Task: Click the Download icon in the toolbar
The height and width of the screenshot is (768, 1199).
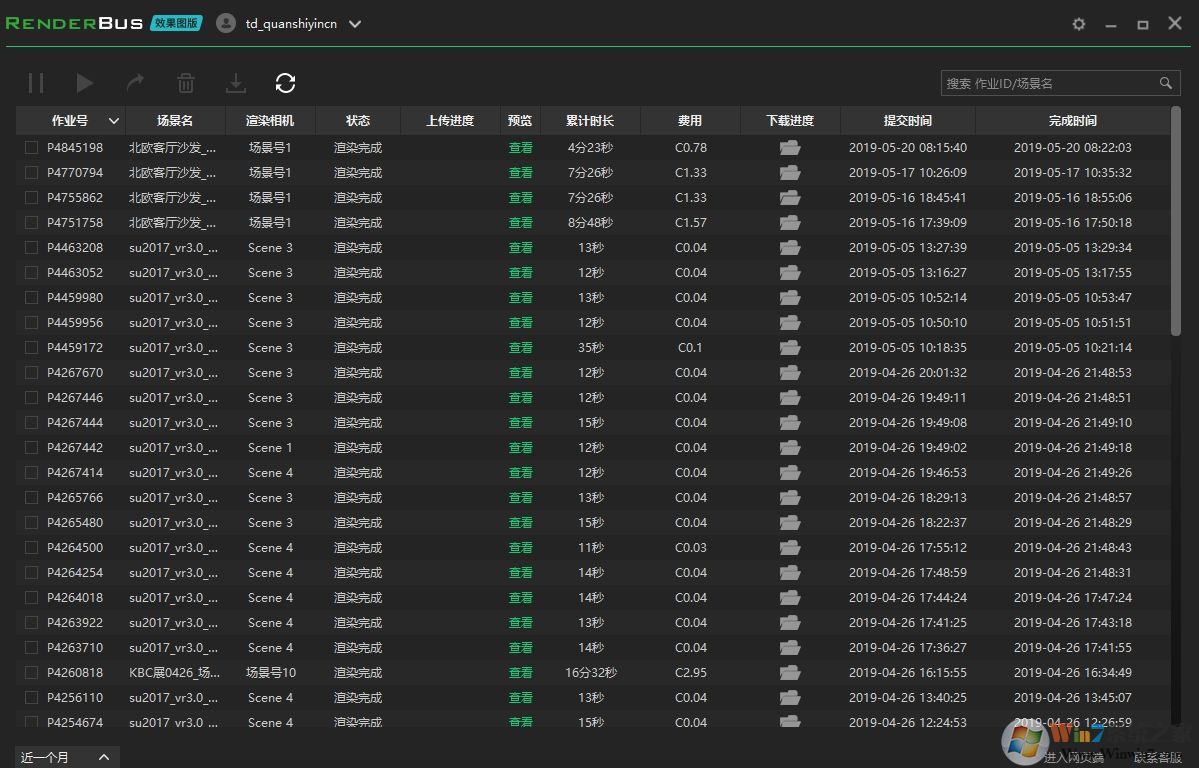Action: coord(235,83)
